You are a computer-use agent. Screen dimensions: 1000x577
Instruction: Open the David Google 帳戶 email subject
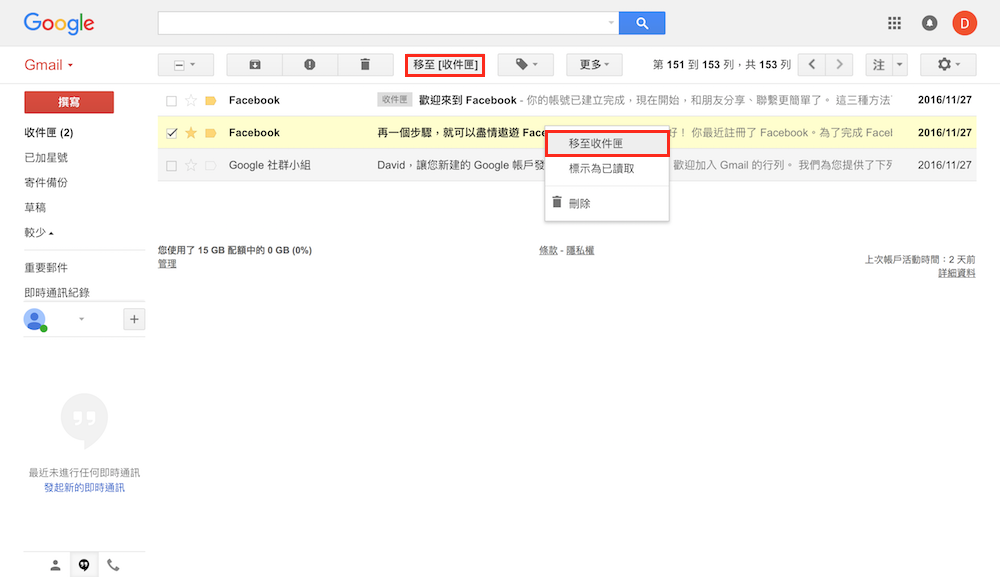tap(460, 165)
